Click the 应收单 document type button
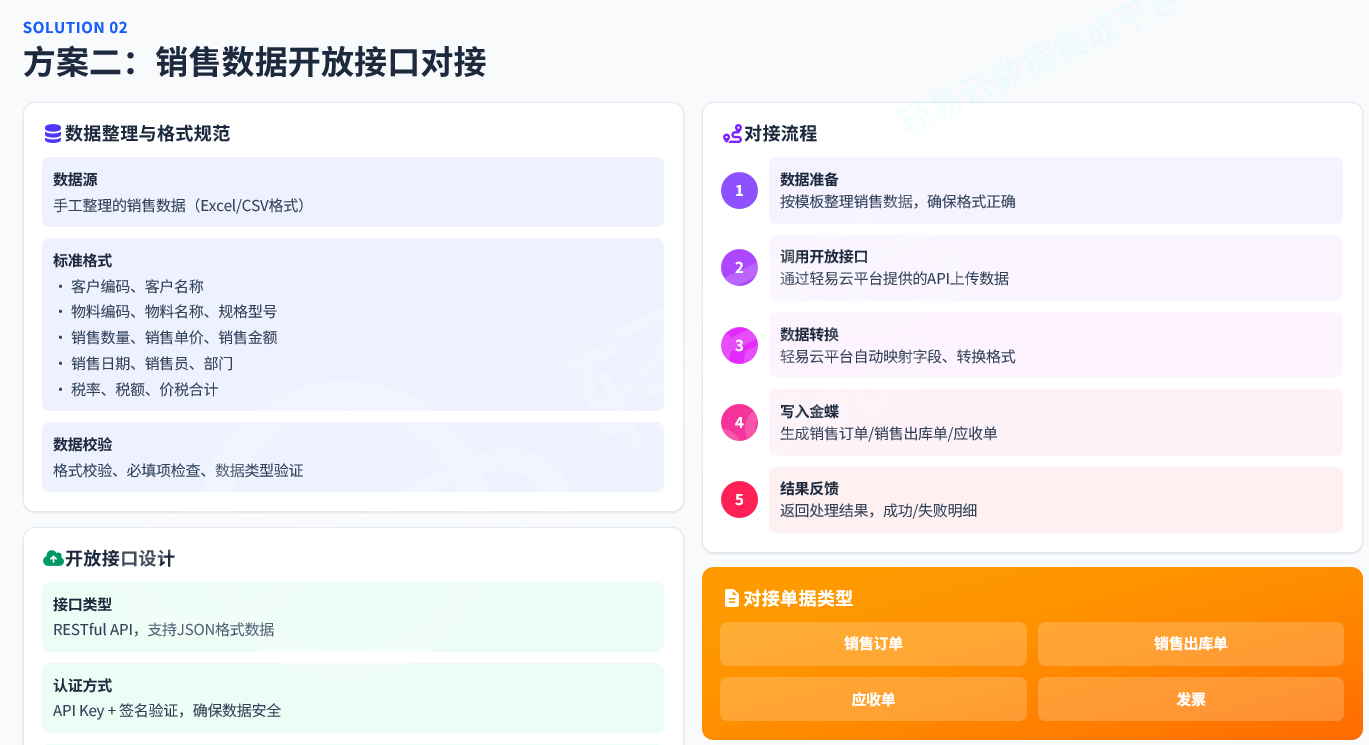The image size is (1369, 745). click(x=873, y=699)
